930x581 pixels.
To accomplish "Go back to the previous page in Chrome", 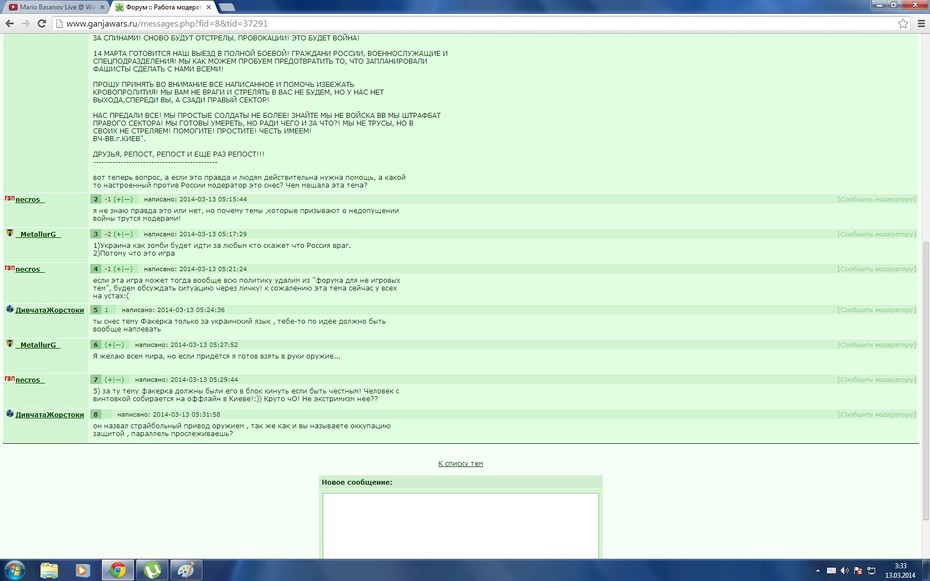I will point(9,24).
